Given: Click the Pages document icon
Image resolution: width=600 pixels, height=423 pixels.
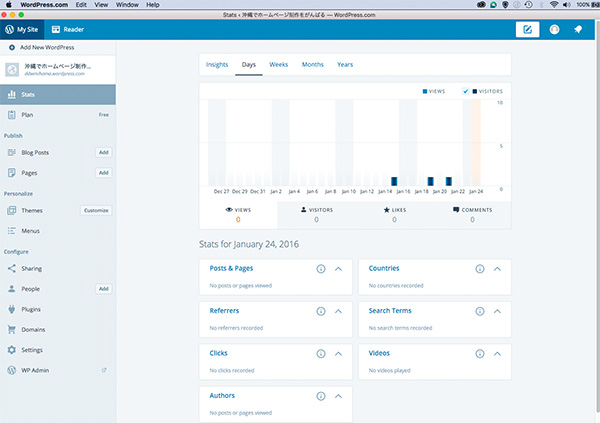Looking at the screenshot, I should [12, 173].
